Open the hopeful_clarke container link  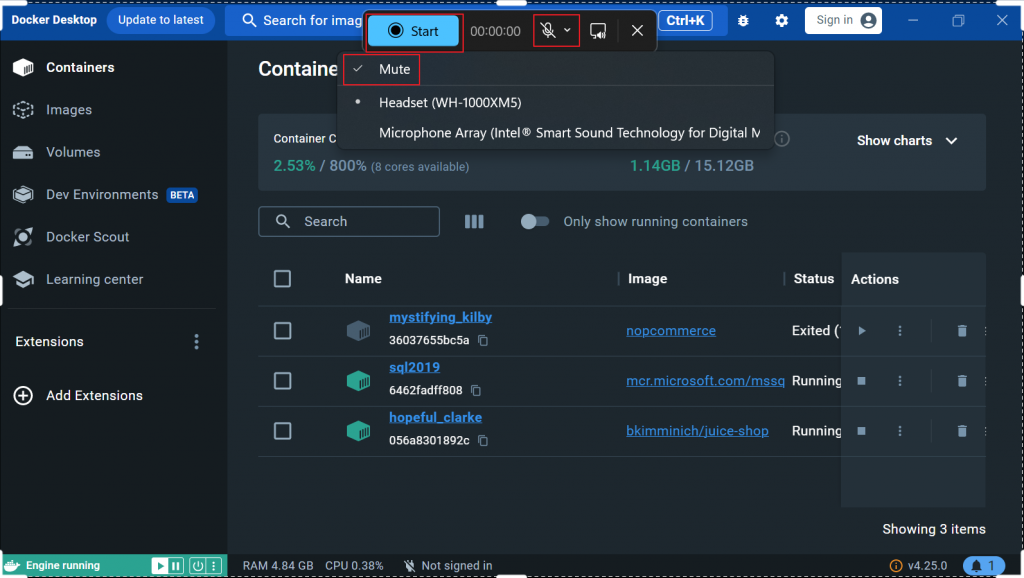435,417
